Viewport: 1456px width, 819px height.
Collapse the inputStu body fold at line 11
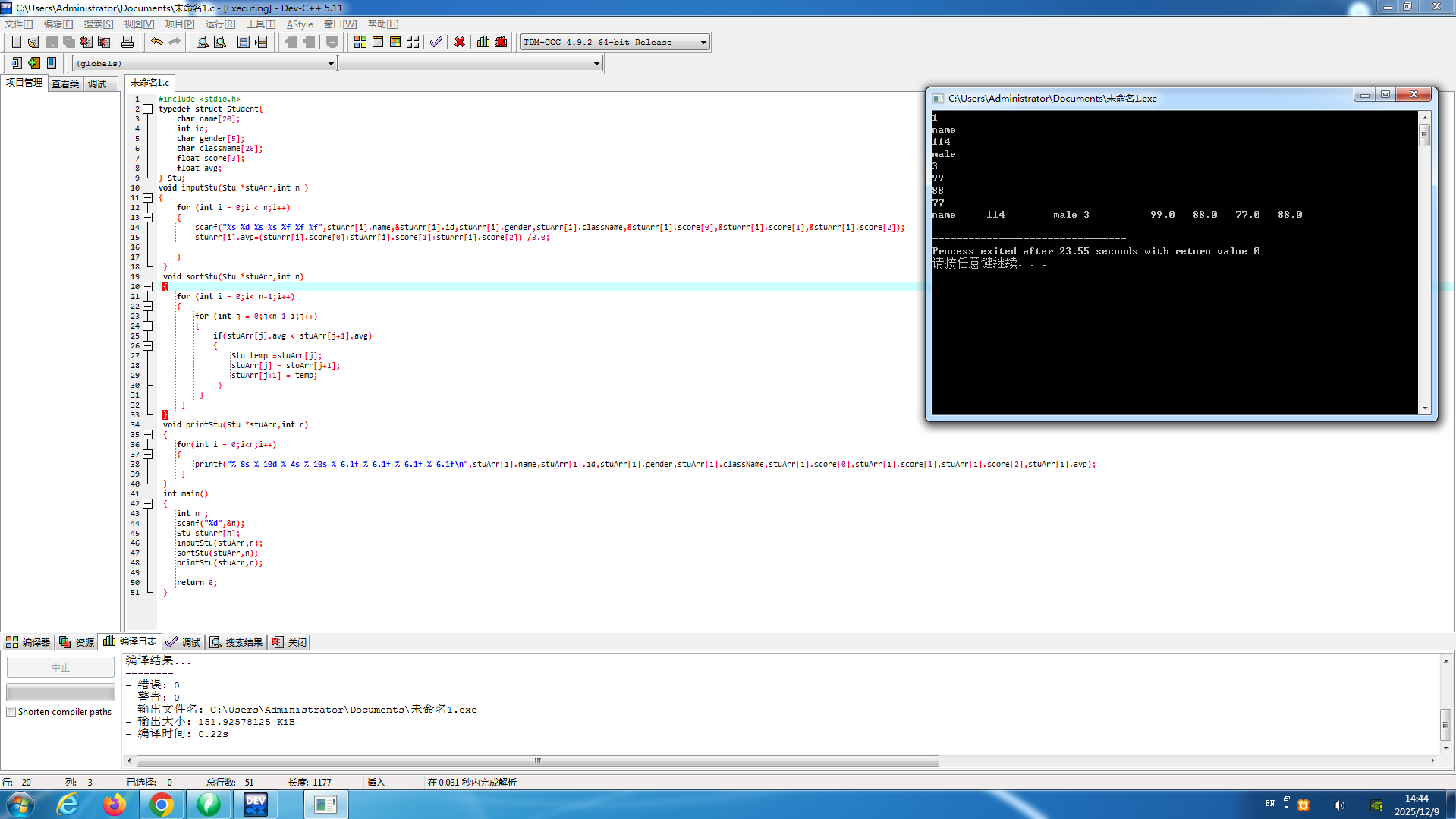[148, 198]
